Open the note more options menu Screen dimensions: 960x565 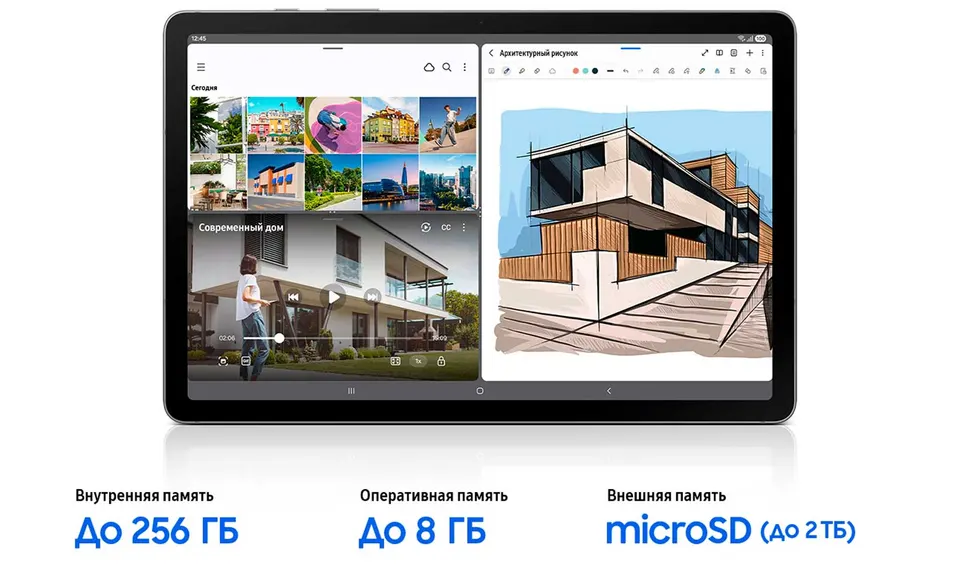[x=763, y=53]
